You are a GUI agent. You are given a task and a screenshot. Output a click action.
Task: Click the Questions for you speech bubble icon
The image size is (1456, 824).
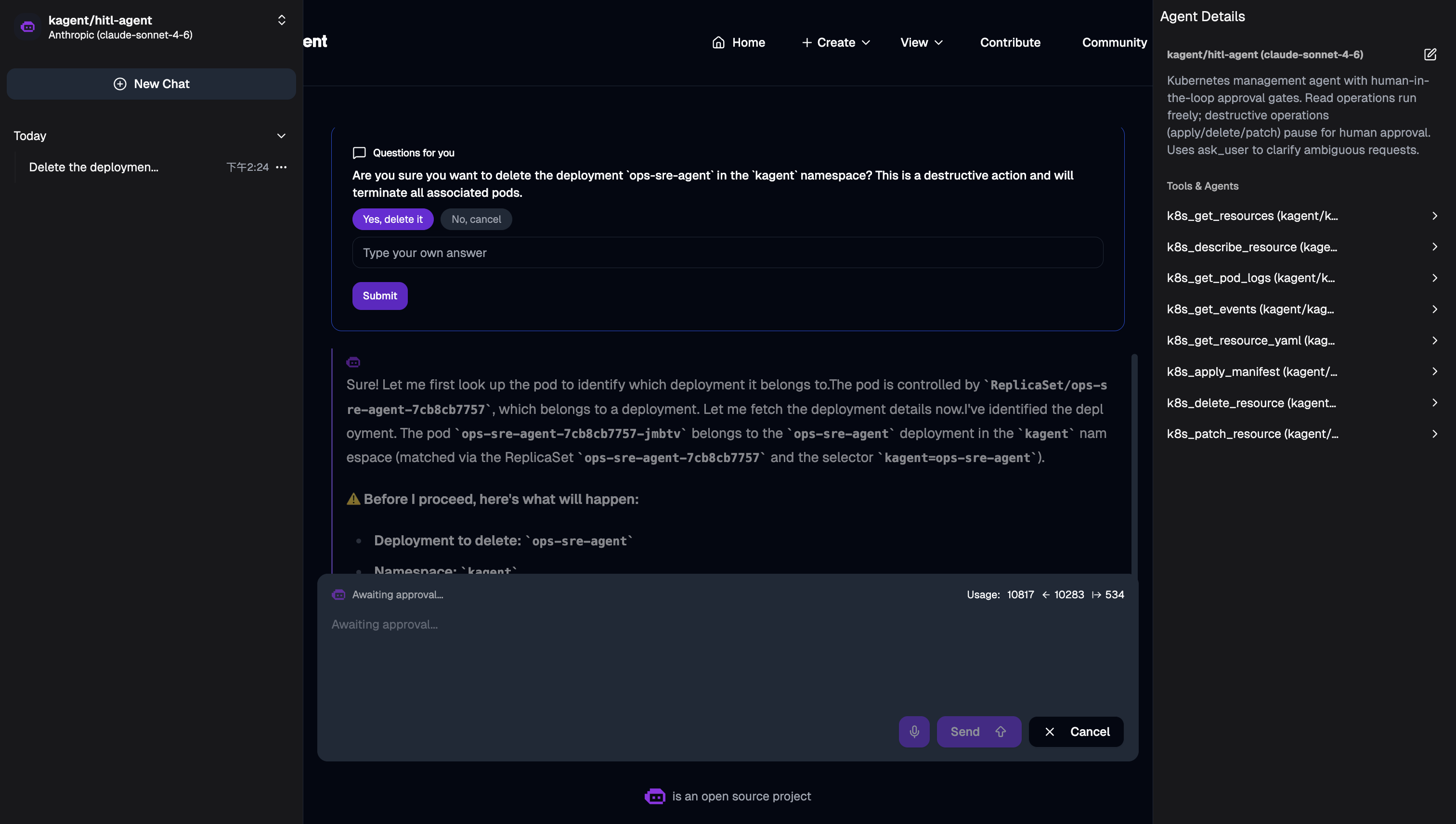point(359,153)
